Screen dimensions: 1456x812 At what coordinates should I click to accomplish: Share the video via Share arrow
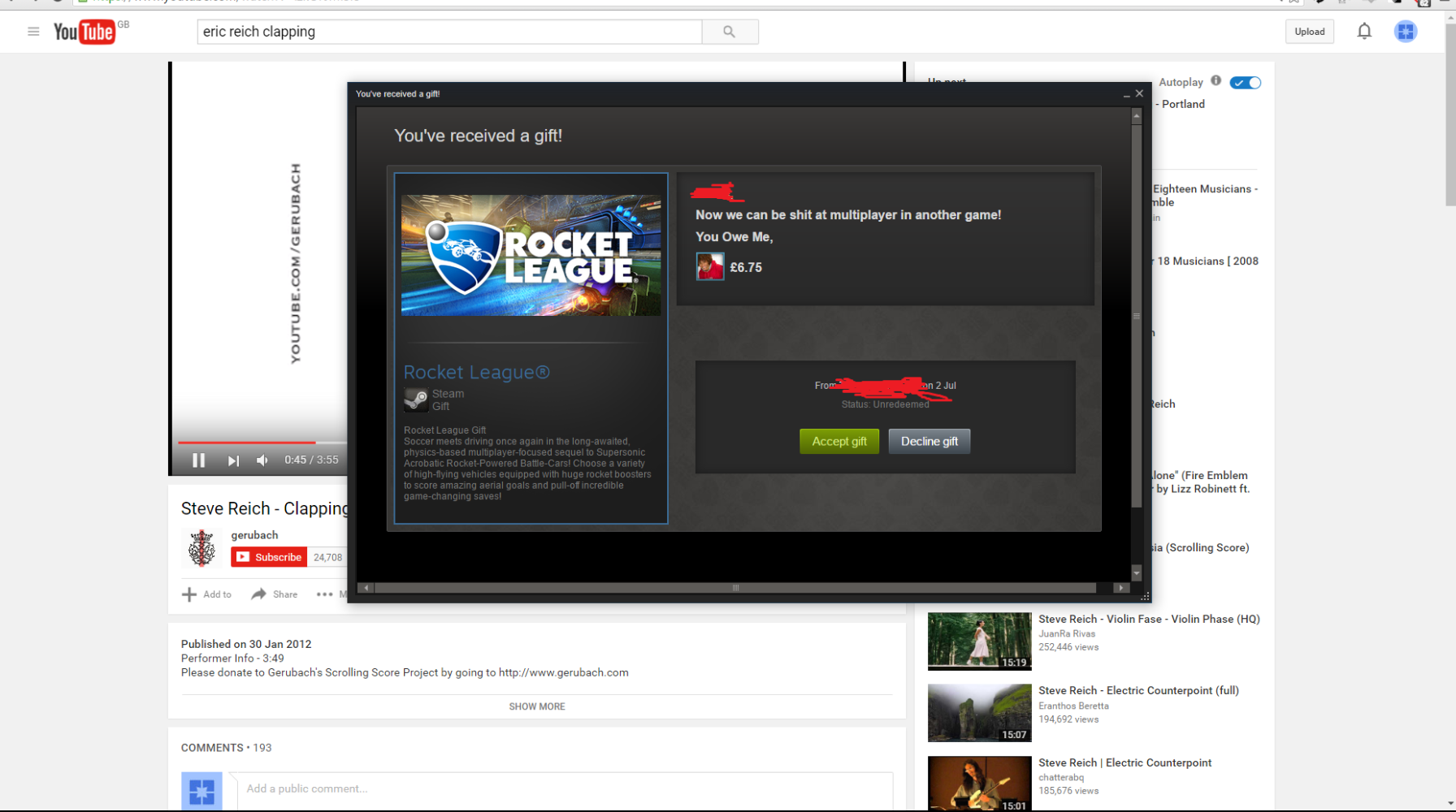click(x=259, y=594)
